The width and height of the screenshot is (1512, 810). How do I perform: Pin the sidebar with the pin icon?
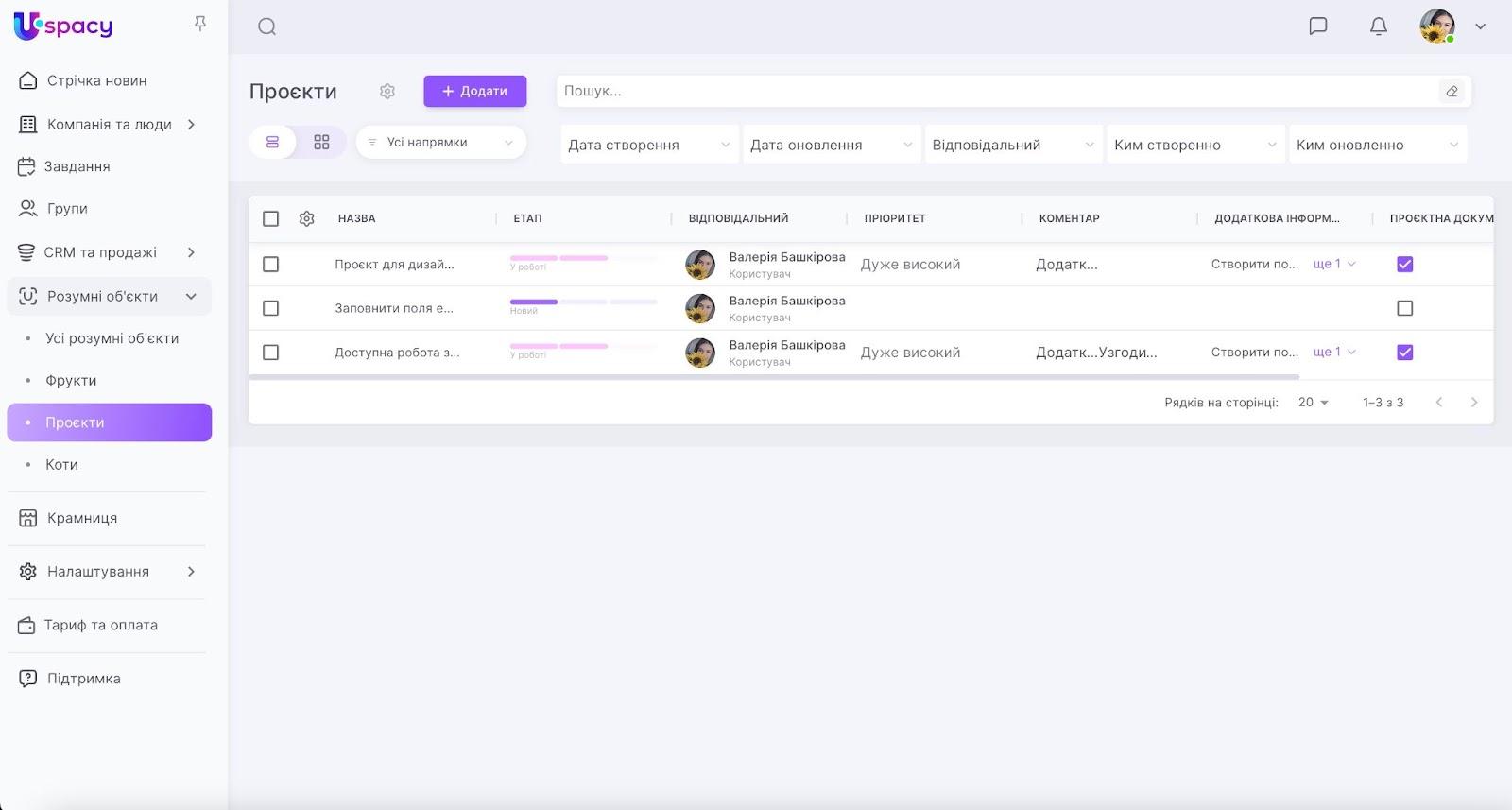[200, 24]
